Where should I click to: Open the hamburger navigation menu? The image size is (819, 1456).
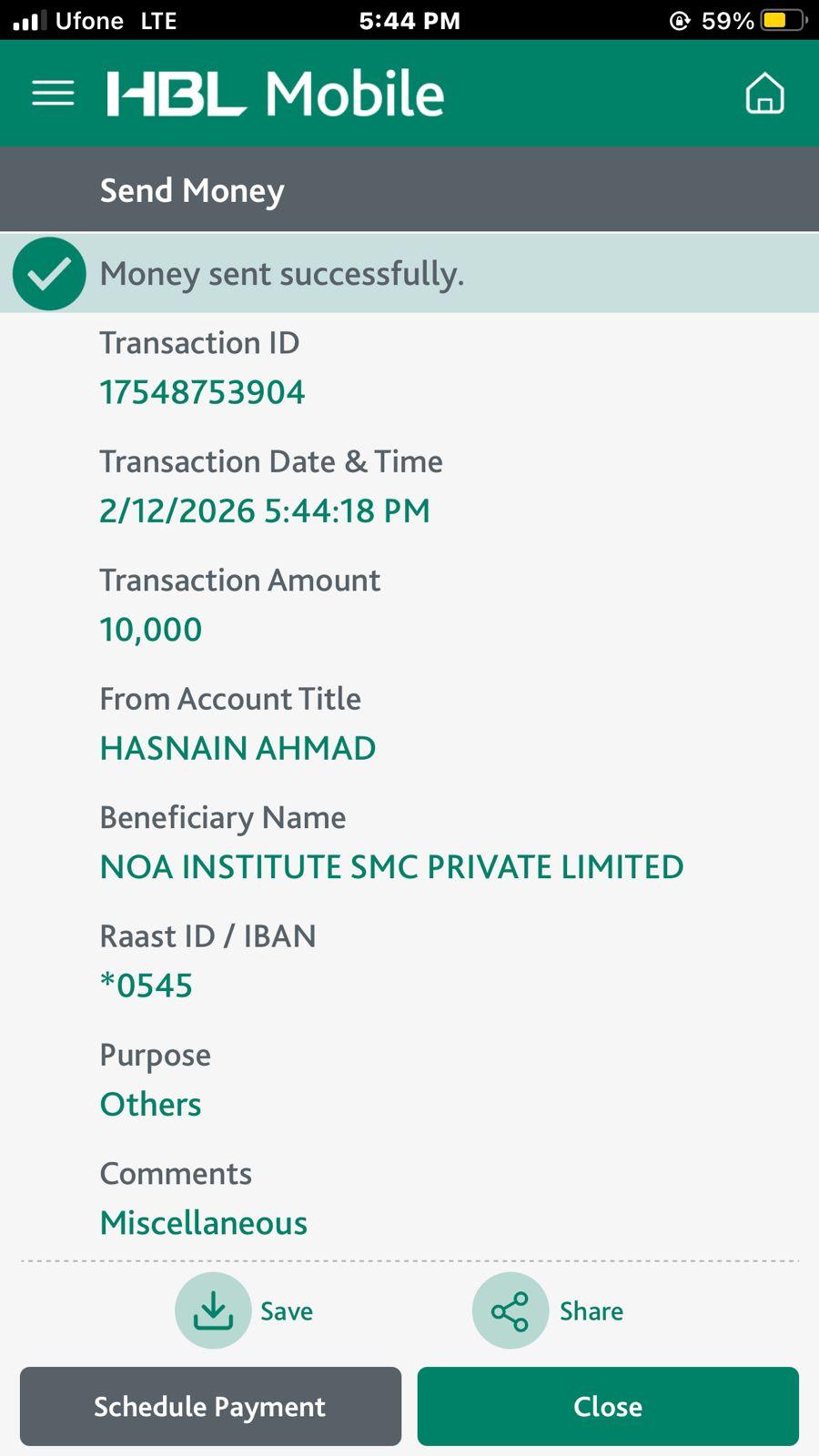coord(53,93)
